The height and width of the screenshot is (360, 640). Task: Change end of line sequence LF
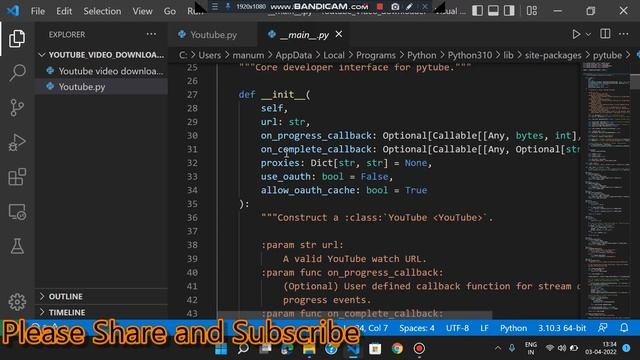tap(484, 328)
